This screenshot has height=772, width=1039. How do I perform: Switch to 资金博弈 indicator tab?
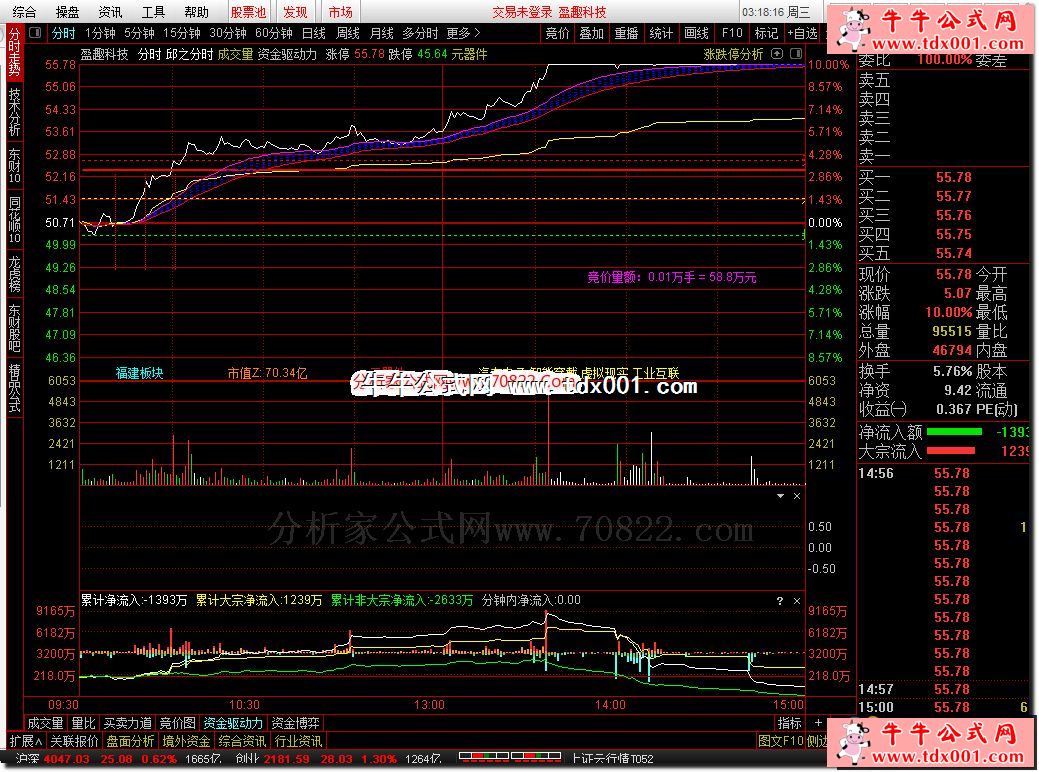click(295, 723)
